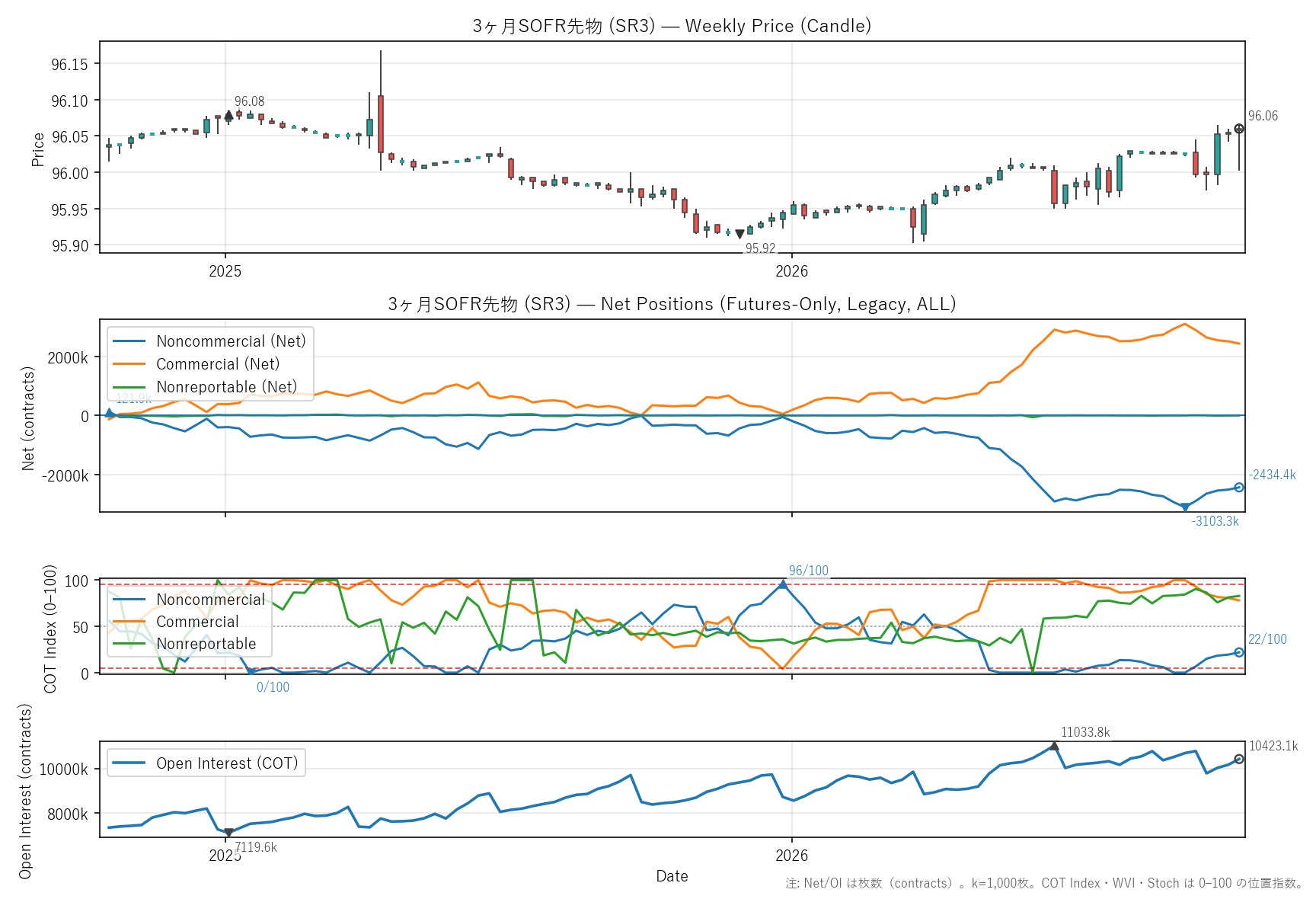The image size is (1316, 899).
Task: Click the 96.06 last price label
Action: (x=1263, y=116)
